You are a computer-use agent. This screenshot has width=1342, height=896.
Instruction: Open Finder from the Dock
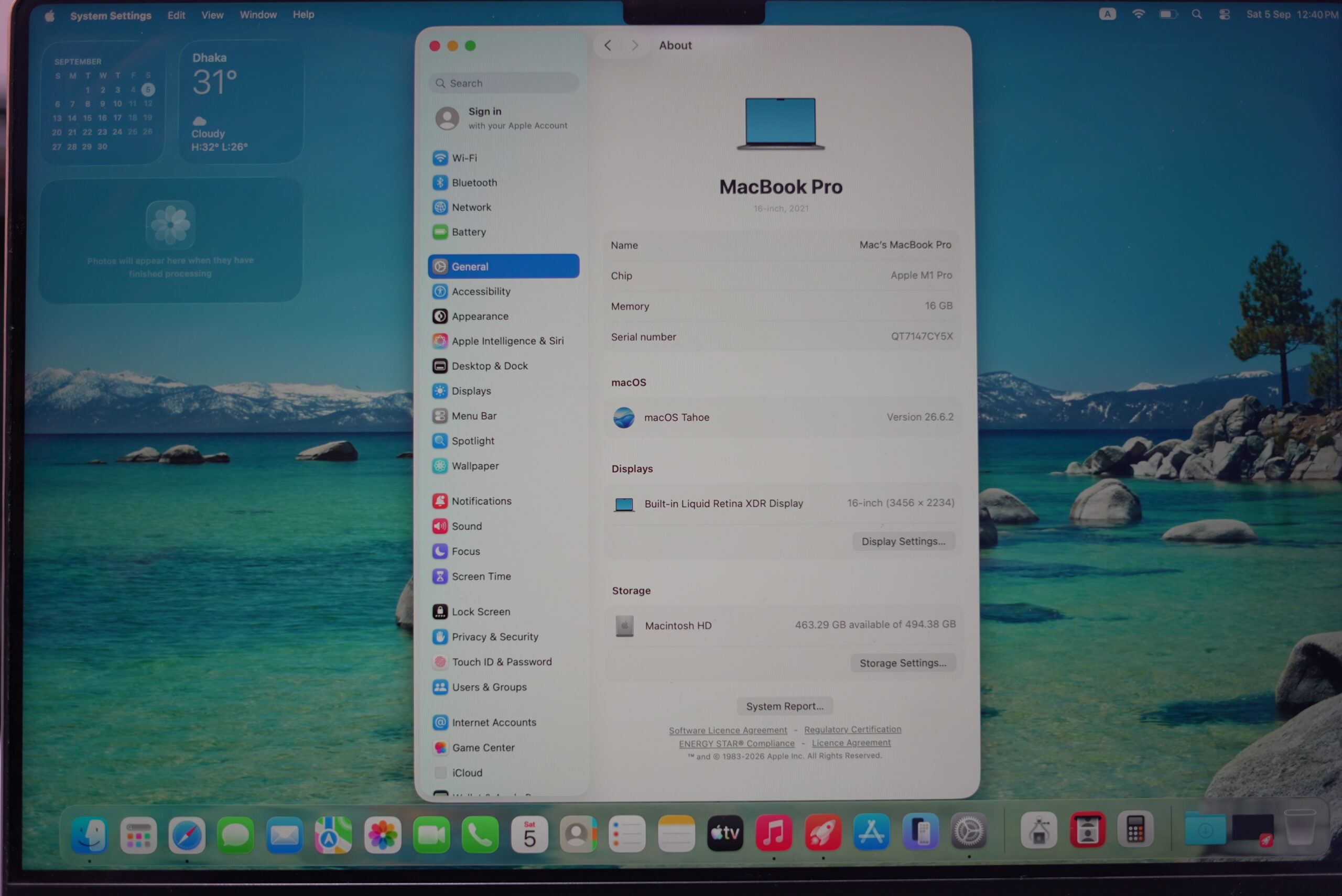90,834
